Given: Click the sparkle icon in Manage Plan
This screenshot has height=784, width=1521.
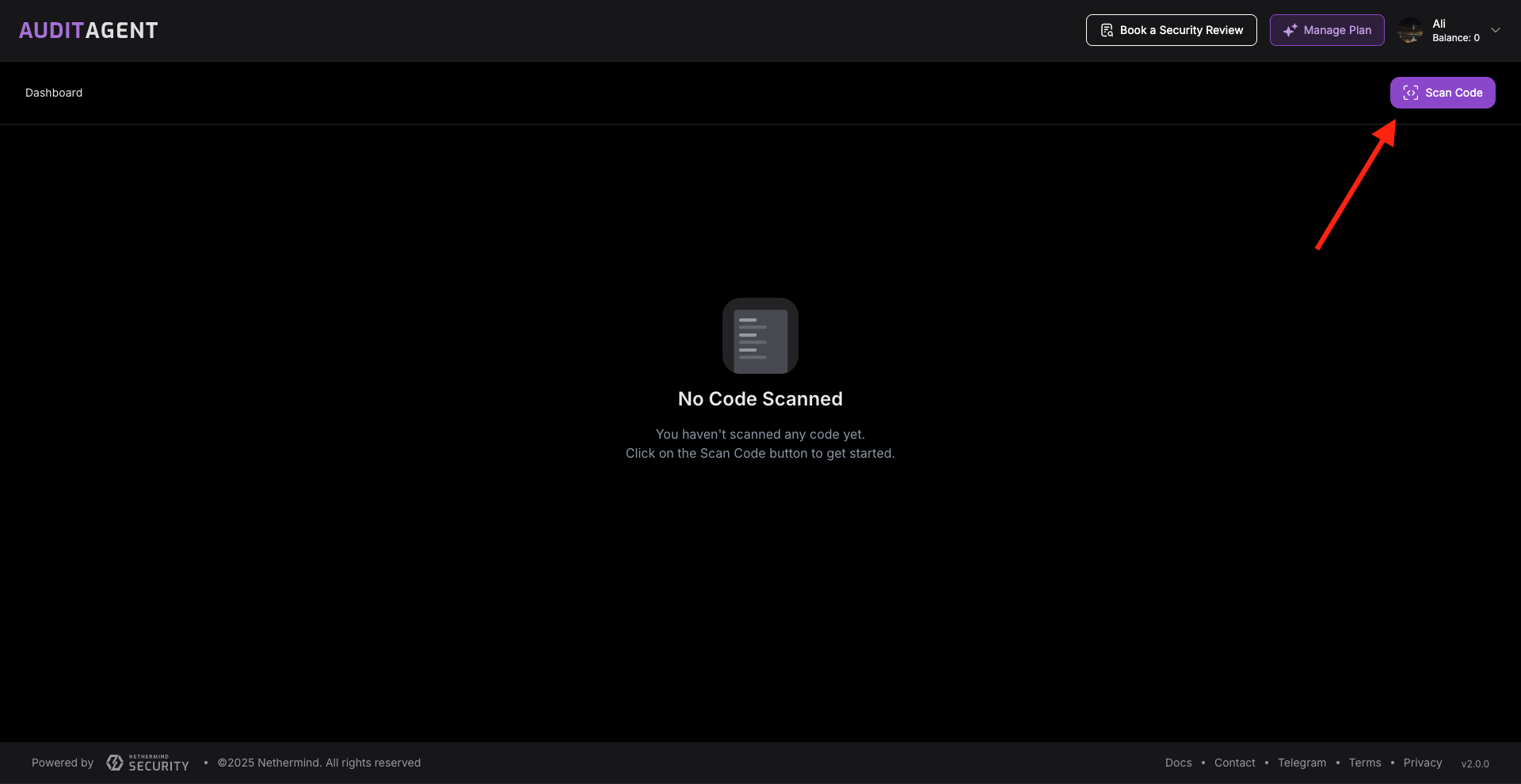Looking at the screenshot, I should pos(1290,30).
